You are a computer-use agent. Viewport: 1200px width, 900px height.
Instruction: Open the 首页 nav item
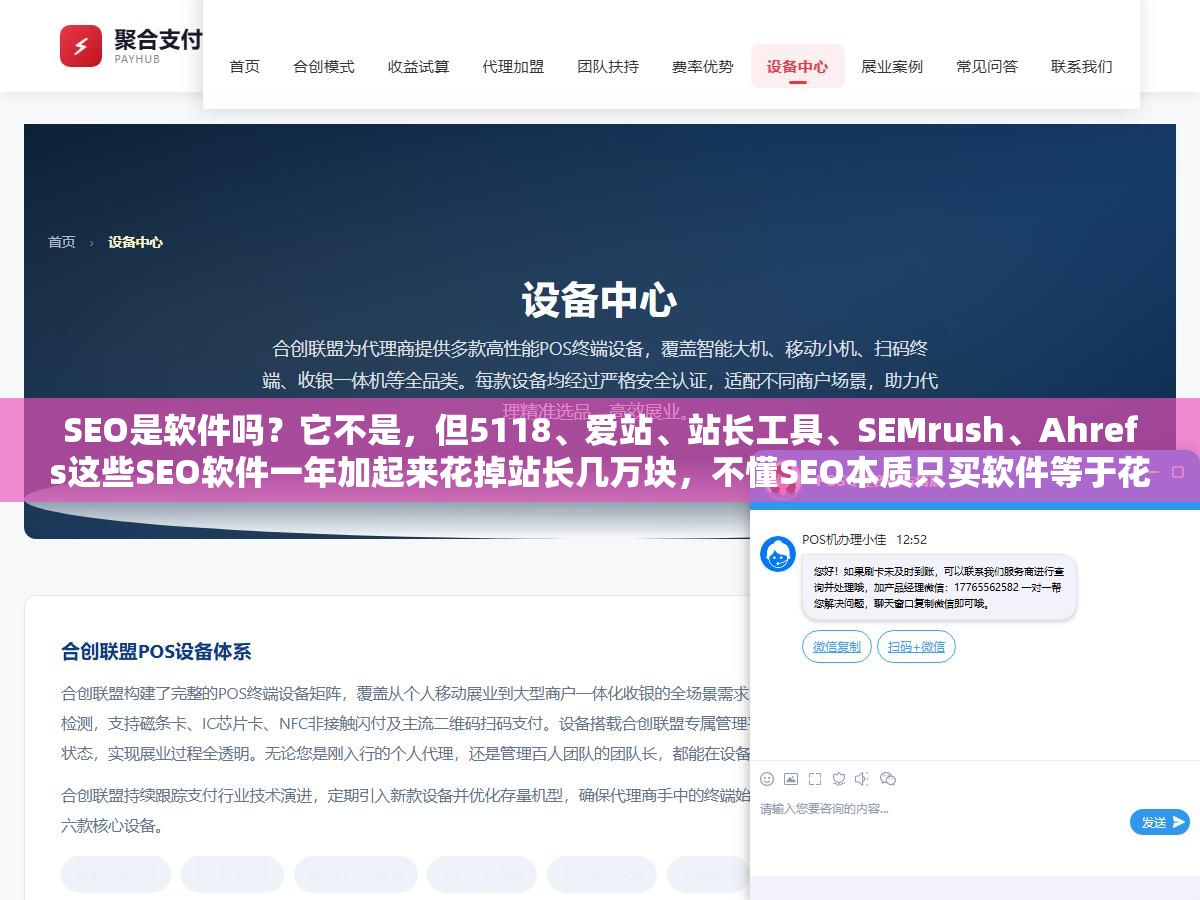(245, 67)
